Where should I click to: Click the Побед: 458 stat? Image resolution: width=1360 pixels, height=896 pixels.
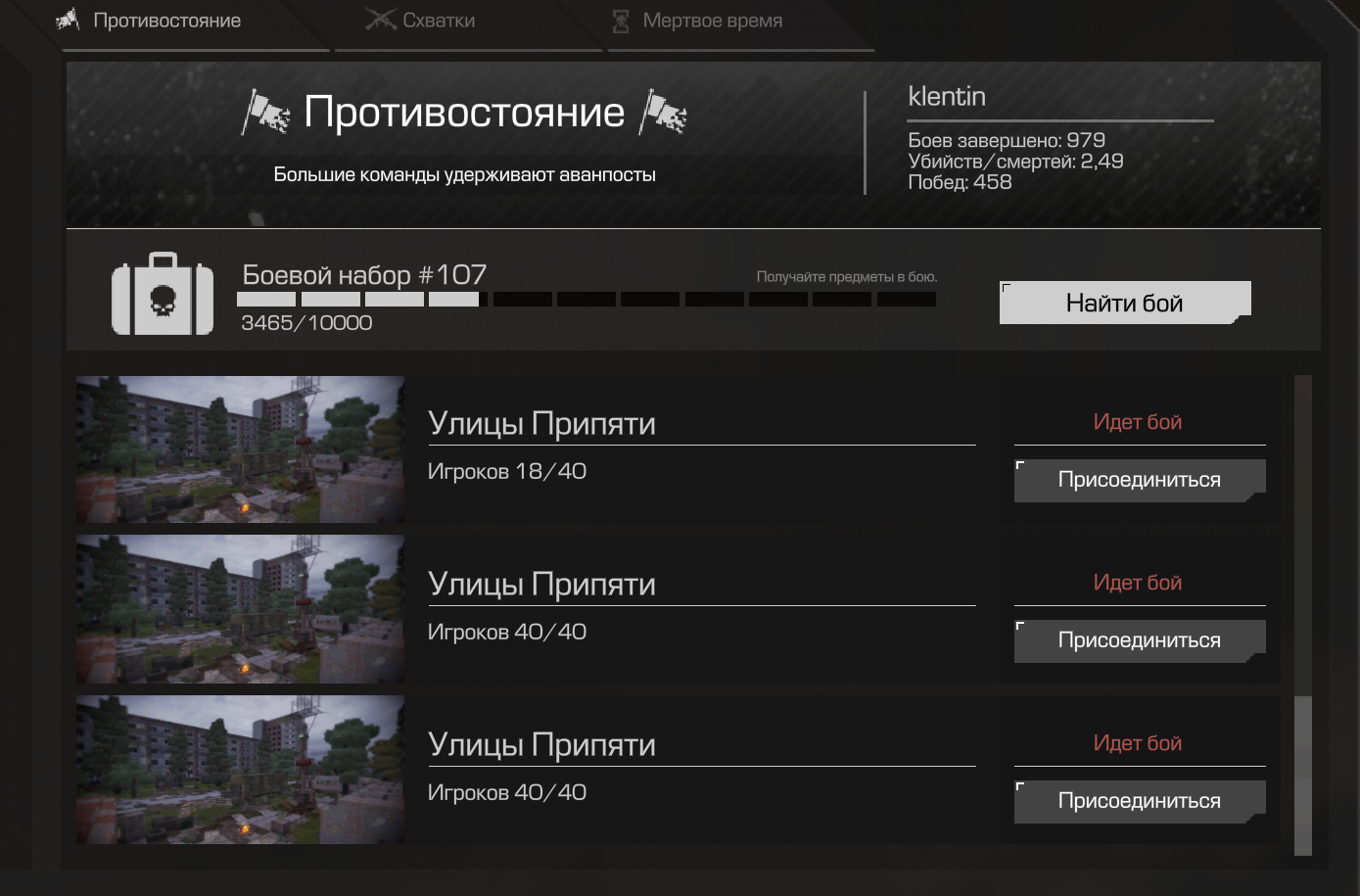point(960,182)
